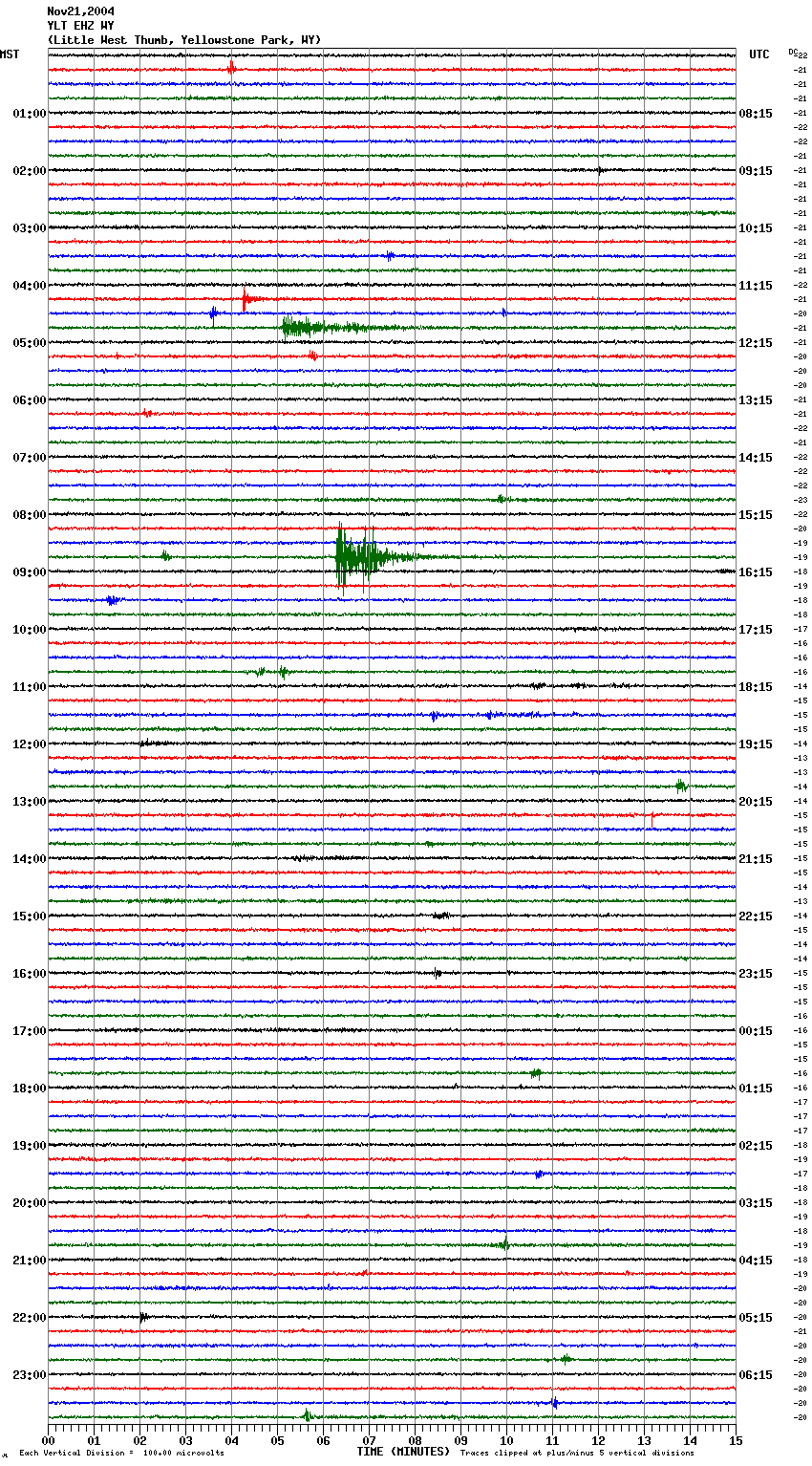The width and height of the screenshot is (812, 1466).
Task: Select the 16:00 MST time label
Action: (x=30, y=974)
